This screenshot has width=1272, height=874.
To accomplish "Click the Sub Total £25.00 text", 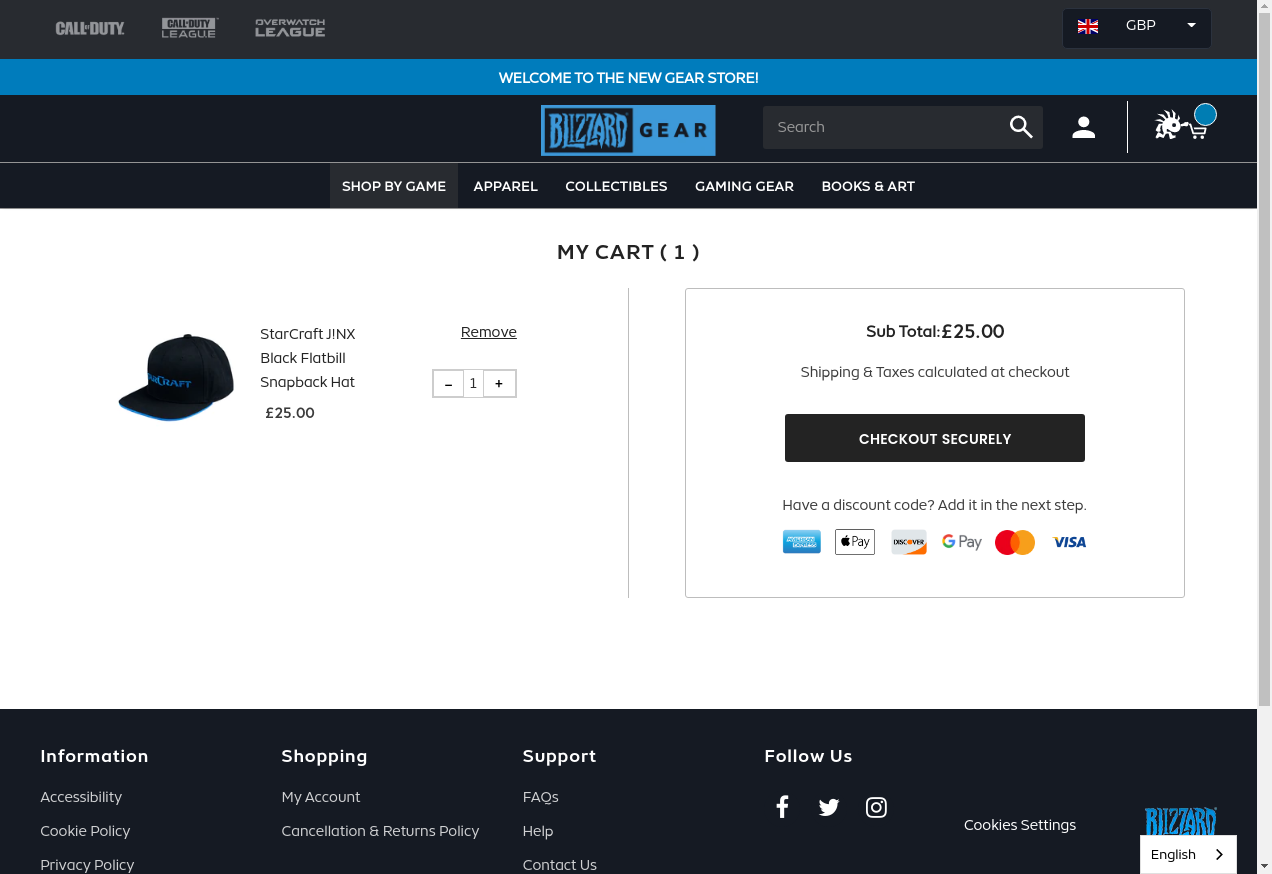I will click(x=935, y=331).
